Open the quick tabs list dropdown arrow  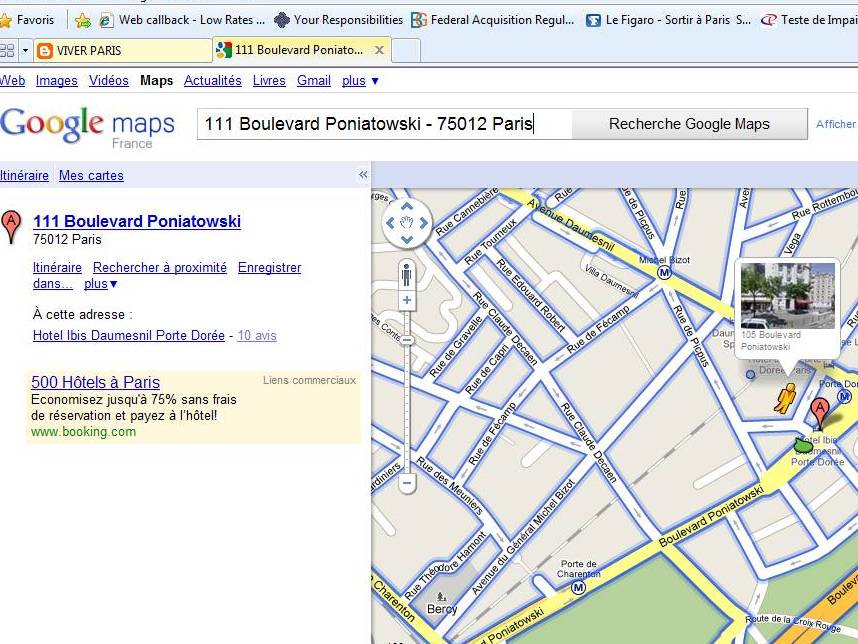pyautogui.click(x=24, y=50)
